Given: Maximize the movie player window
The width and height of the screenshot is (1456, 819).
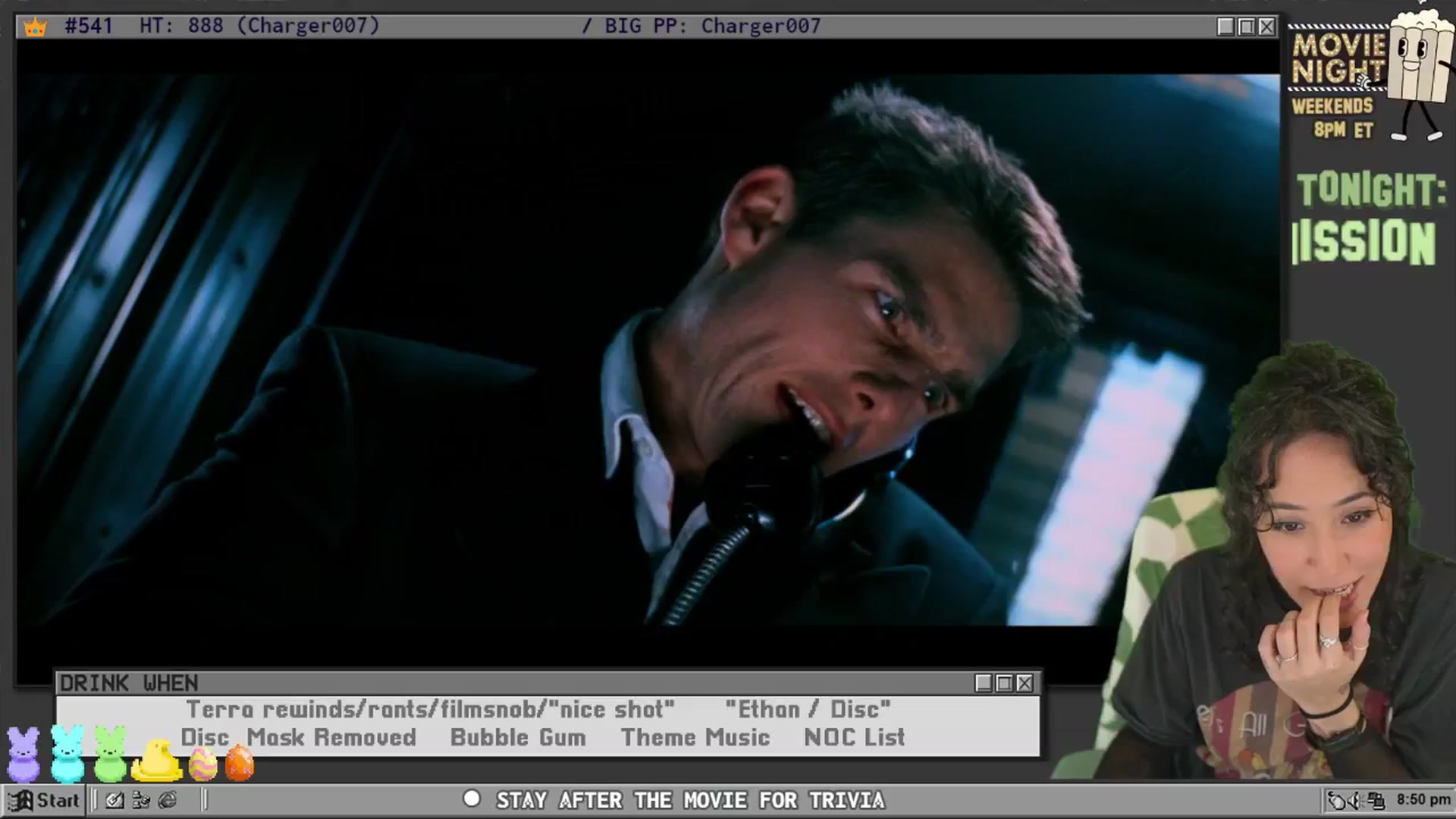Looking at the screenshot, I should click(x=1246, y=27).
